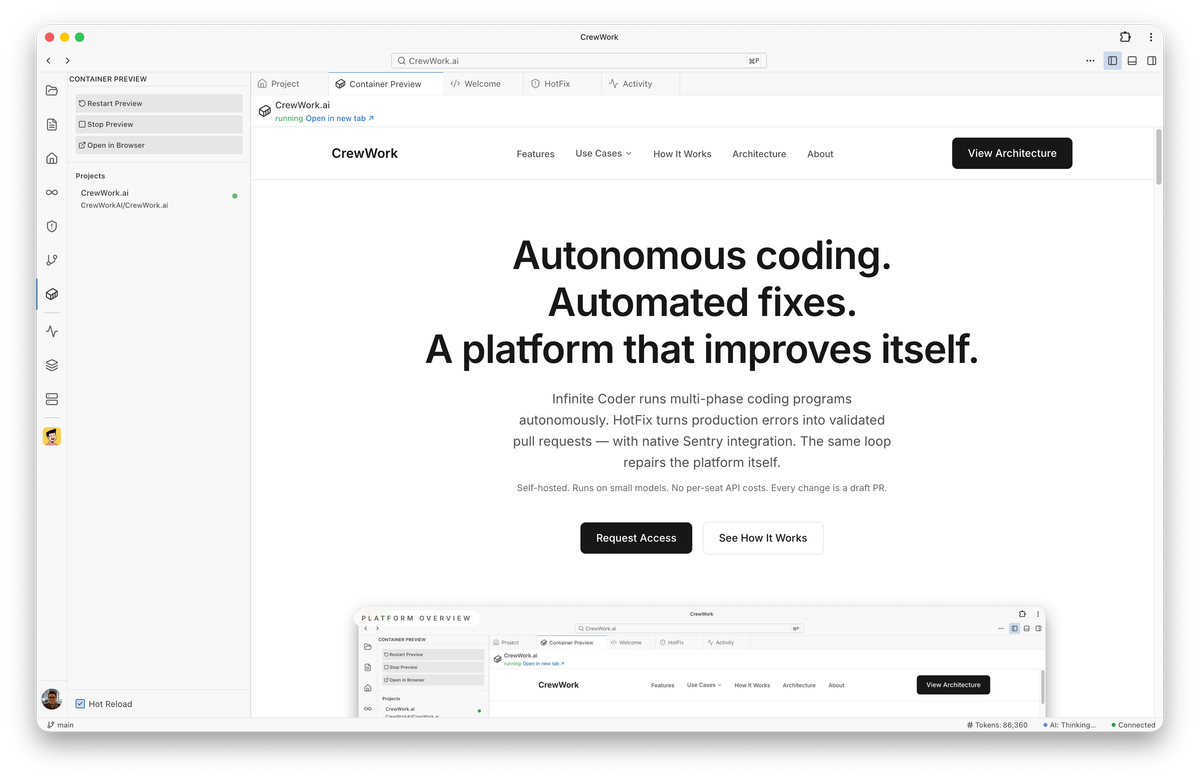Screen dimensions: 1200x780
Task: Open How It Works in page navigation
Action: (x=683, y=154)
